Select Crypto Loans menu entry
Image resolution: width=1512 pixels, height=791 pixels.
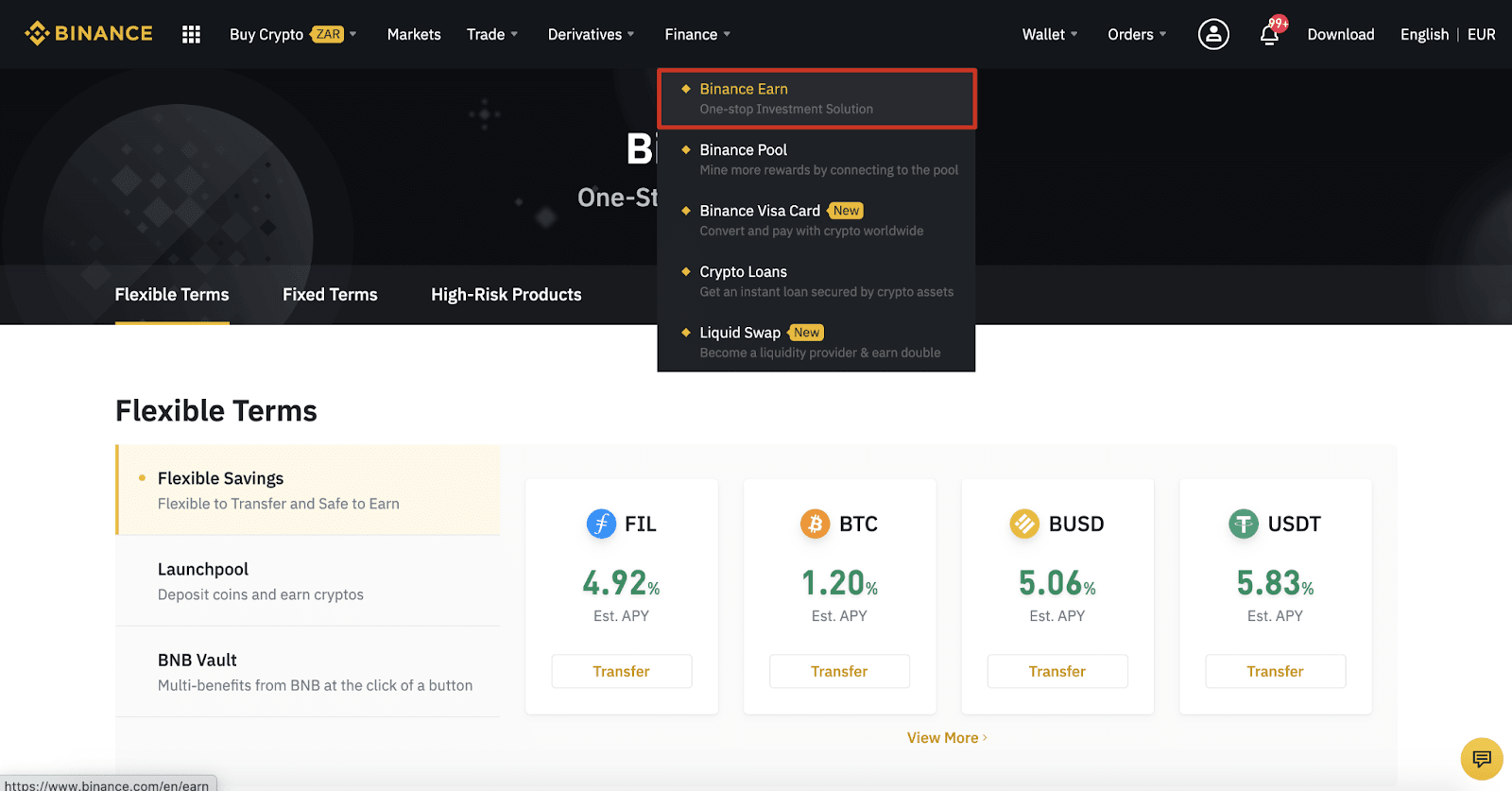click(816, 282)
